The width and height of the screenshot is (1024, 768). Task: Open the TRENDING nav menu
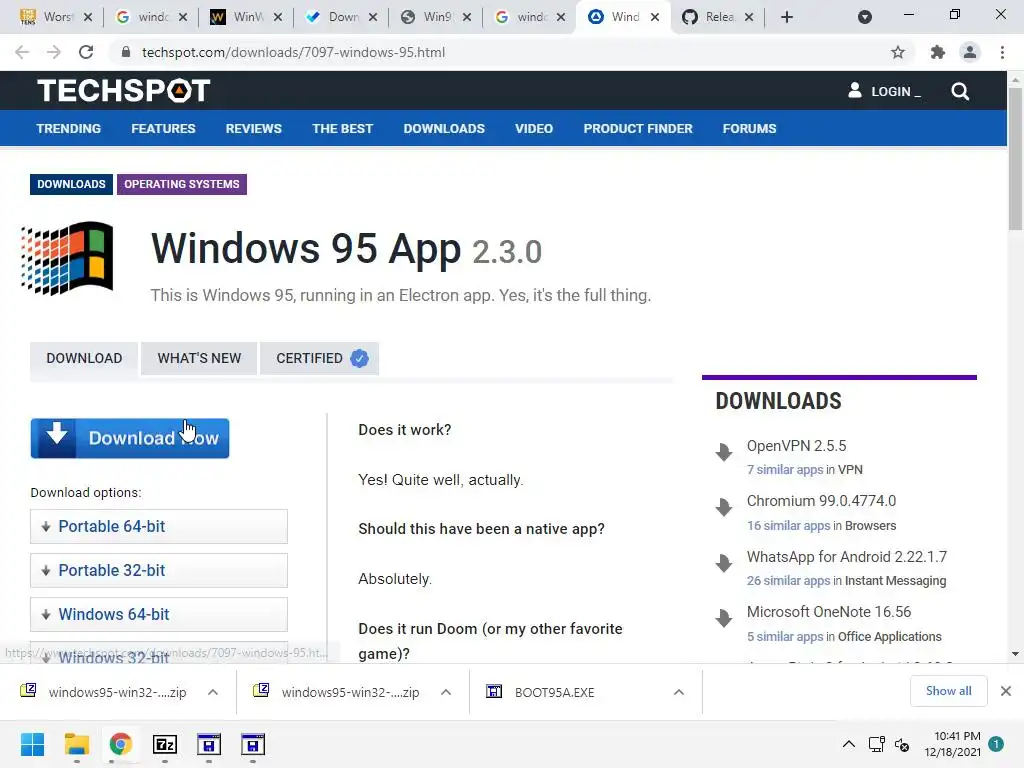pos(69,129)
